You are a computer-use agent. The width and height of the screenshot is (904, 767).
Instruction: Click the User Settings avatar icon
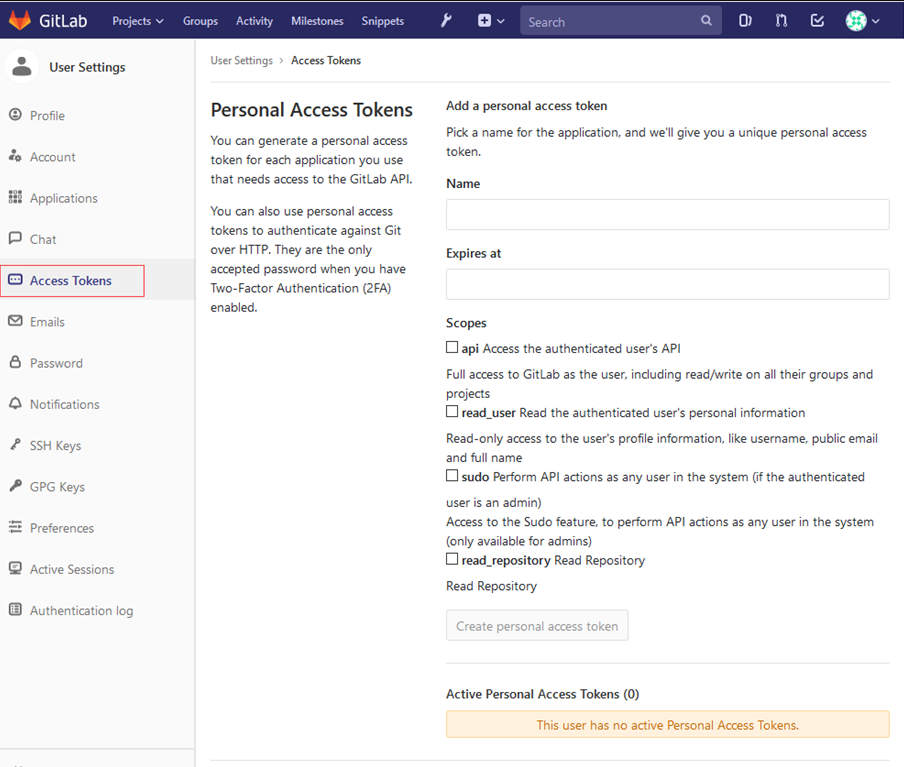[x=22, y=66]
